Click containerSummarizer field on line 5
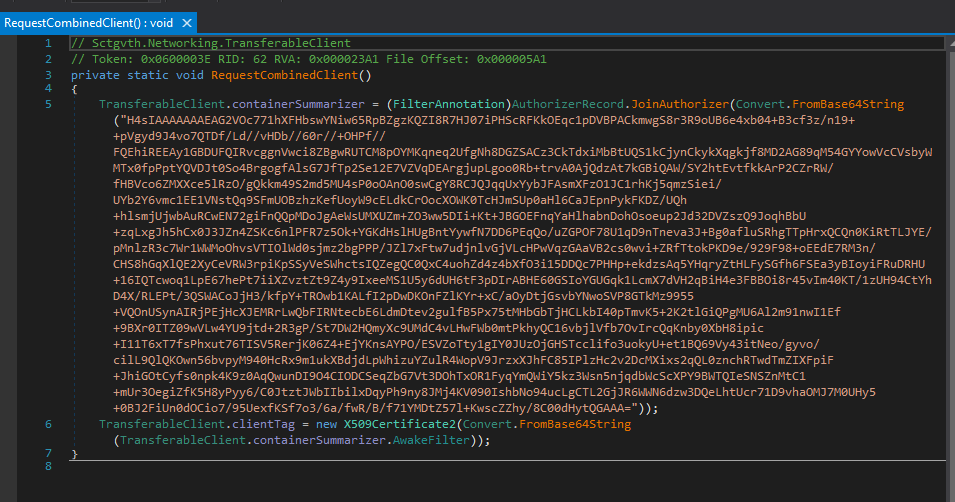Image resolution: width=955 pixels, height=502 pixels. 288,104
